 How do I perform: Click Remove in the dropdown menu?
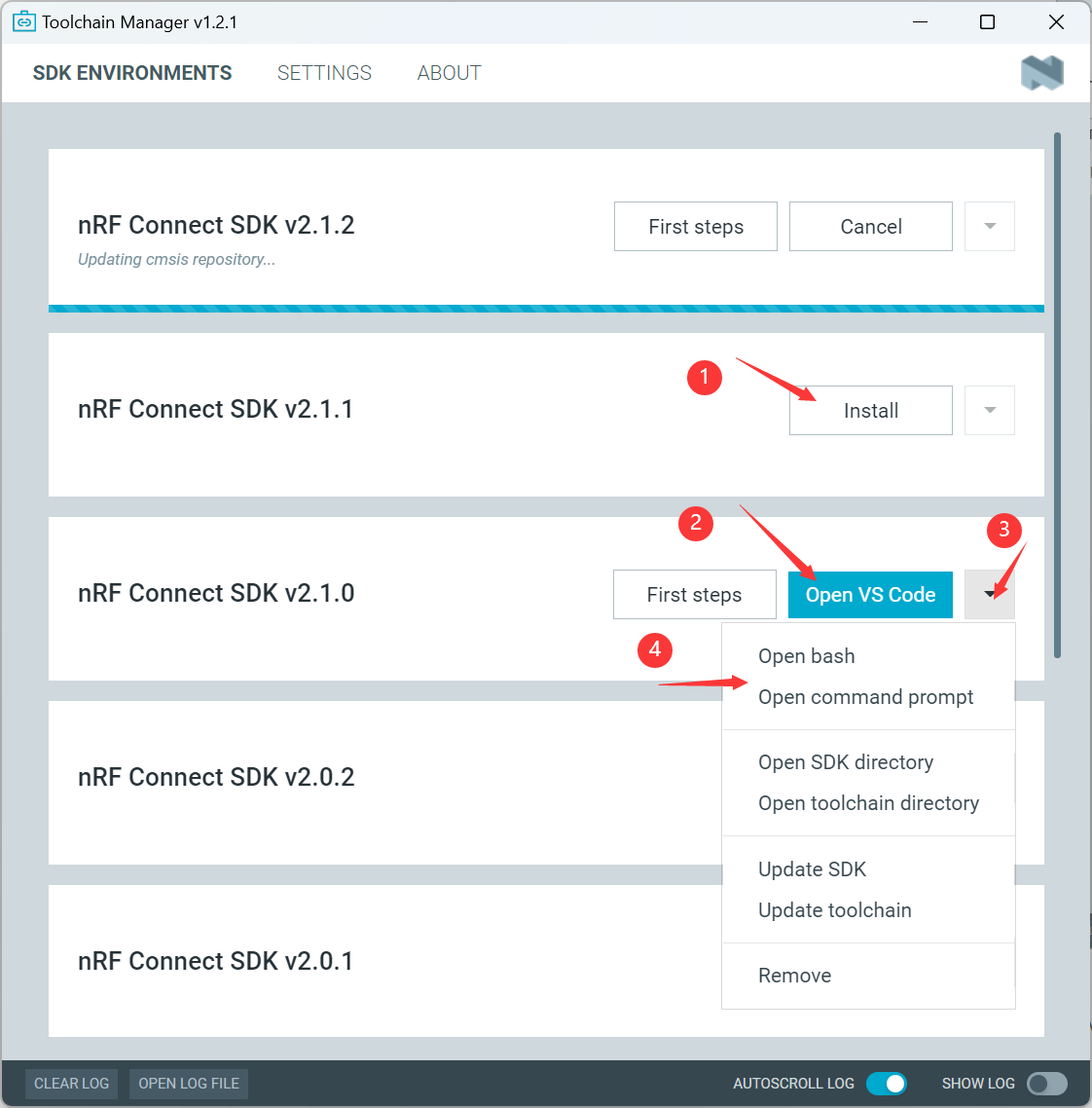click(x=794, y=975)
